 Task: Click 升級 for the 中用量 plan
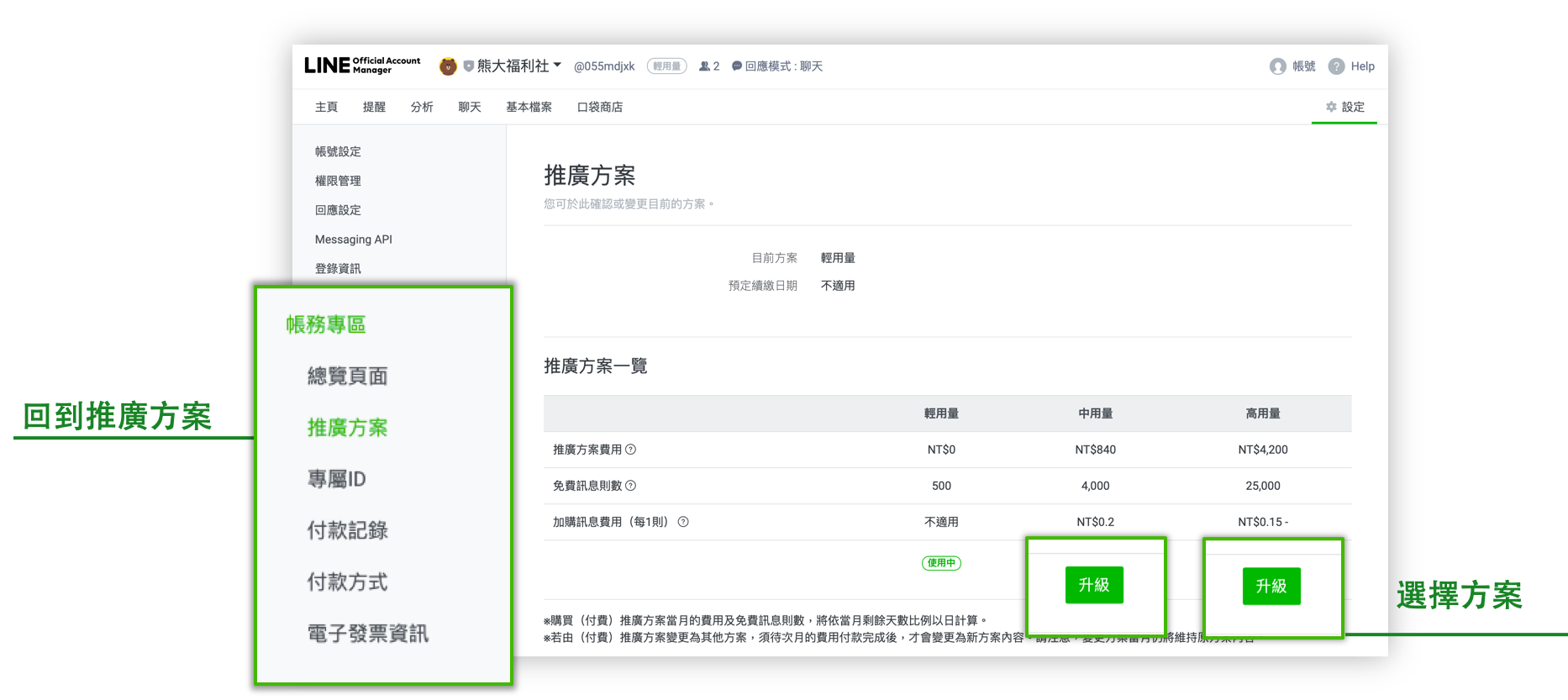1094,585
